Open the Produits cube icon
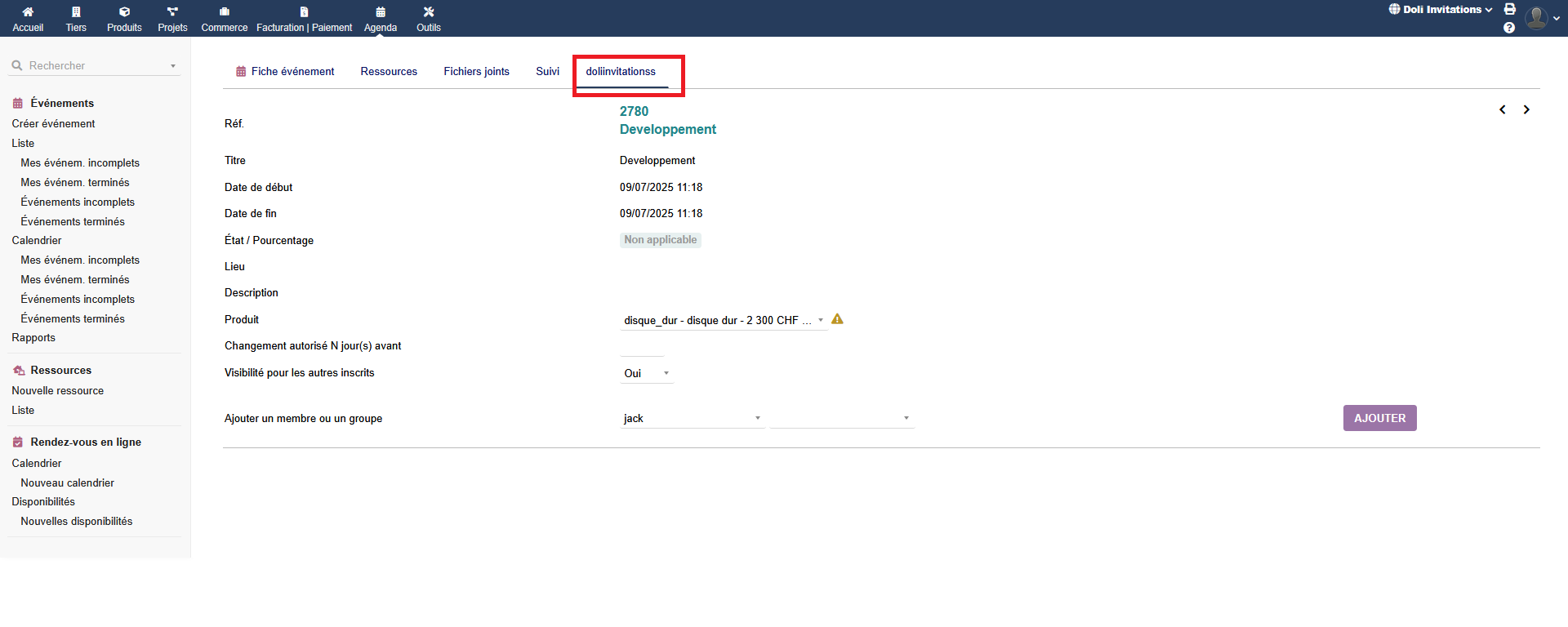This screenshot has height=627, width=1568. click(x=124, y=12)
